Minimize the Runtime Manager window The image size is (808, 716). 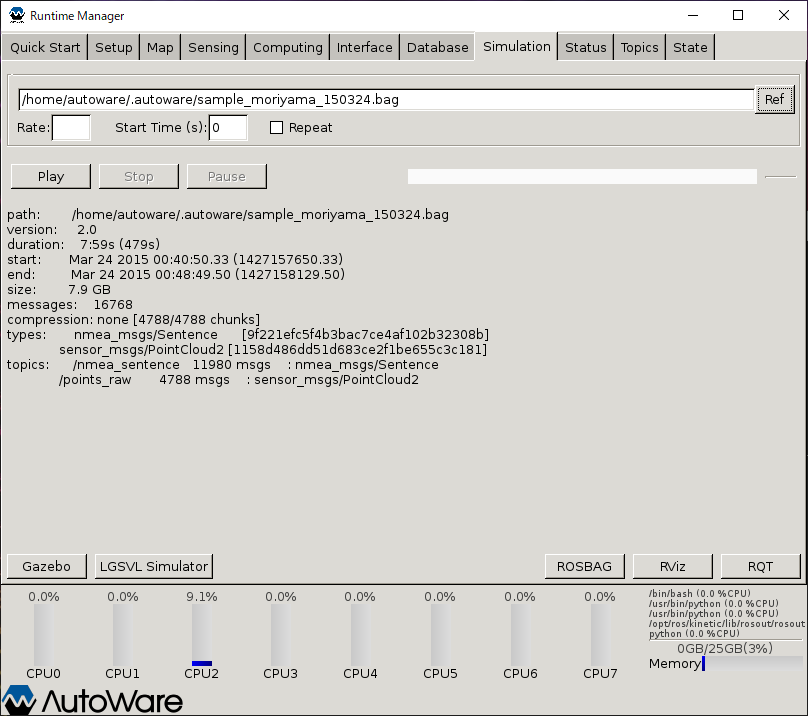pos(693,15)
